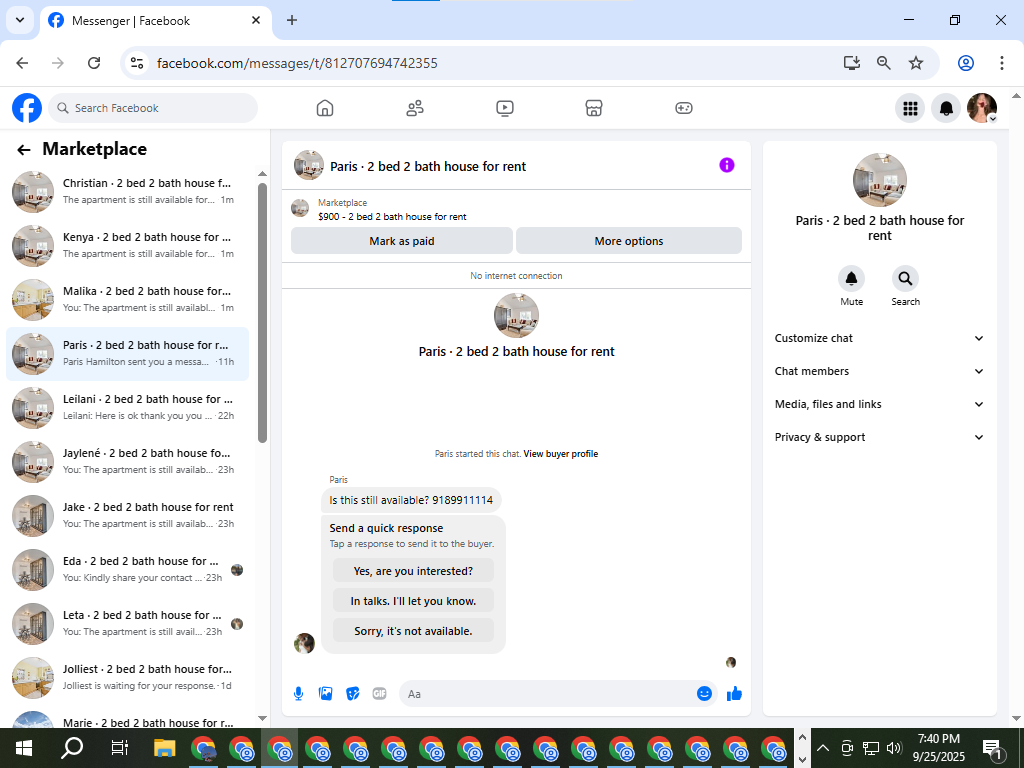The width and height of the screenshot is (1024, 768).
Task: Open Task View on the taskbar
Action: tap(120, 748)
